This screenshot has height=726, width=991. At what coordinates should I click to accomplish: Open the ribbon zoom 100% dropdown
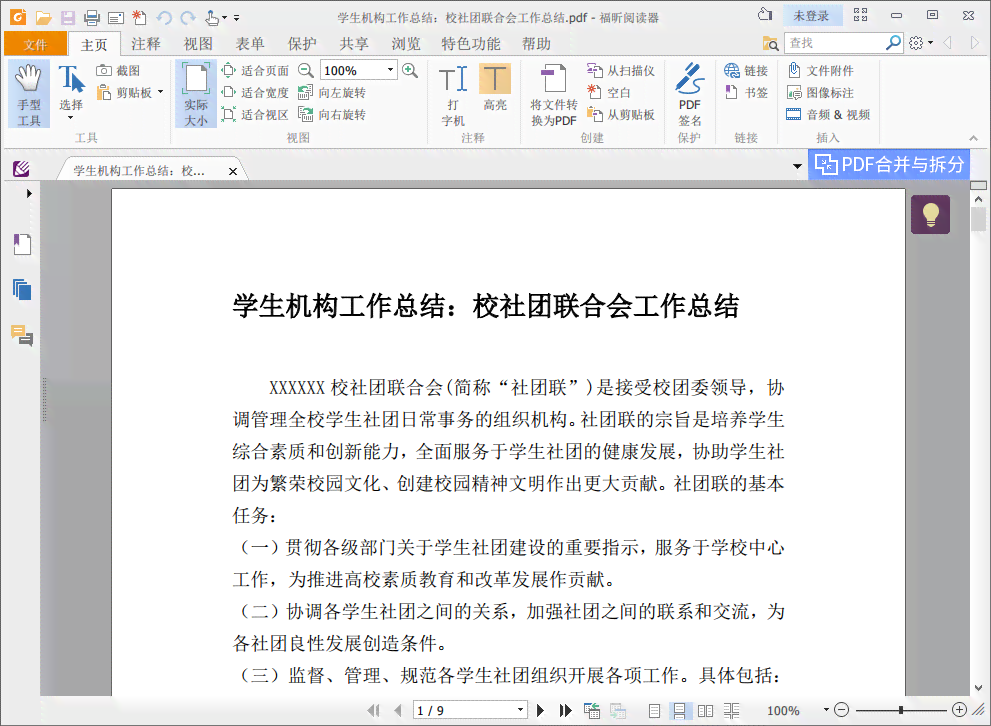click(391, 70)
